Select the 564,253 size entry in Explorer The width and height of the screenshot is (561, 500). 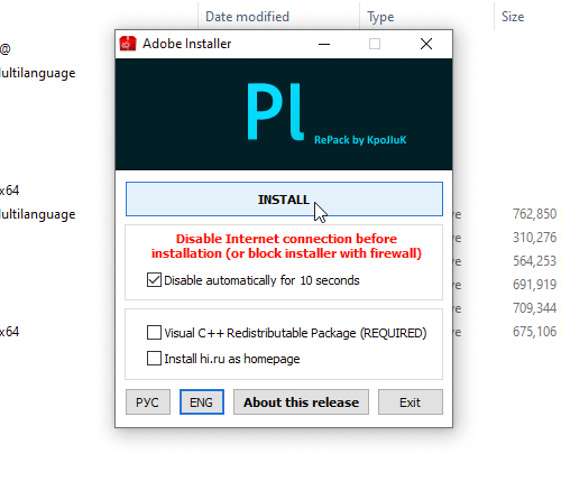pyautogui.click(x=535, y=261)
